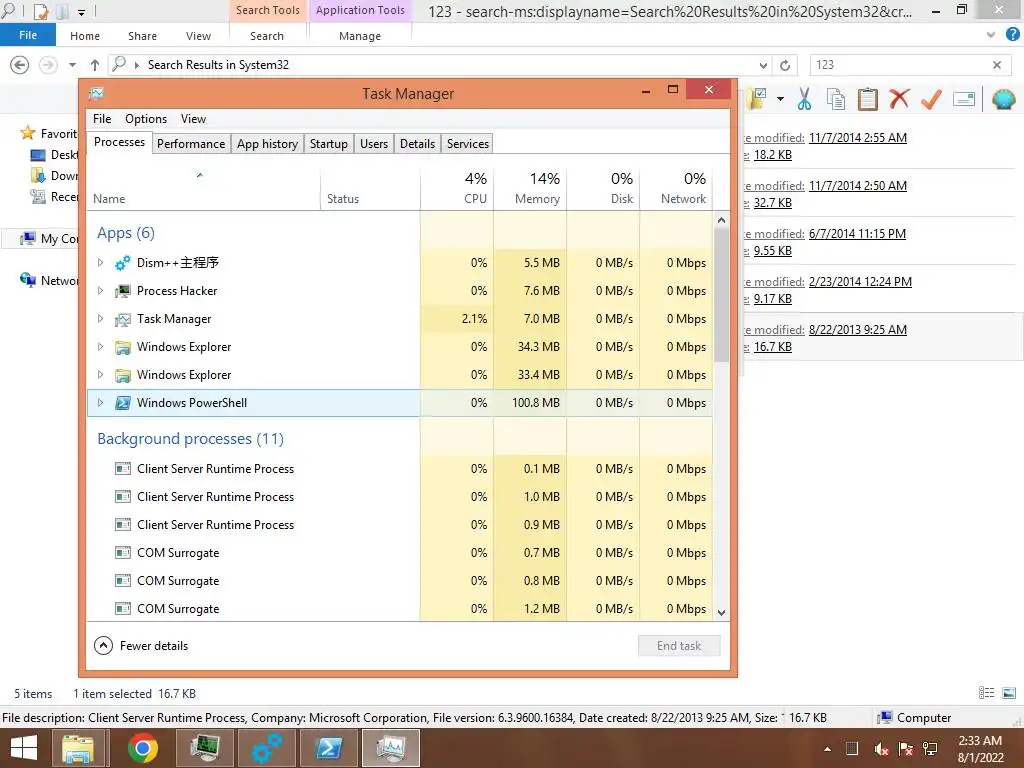
Task: Expand the Task Manager process group
Action: click(x=100, y=319)
